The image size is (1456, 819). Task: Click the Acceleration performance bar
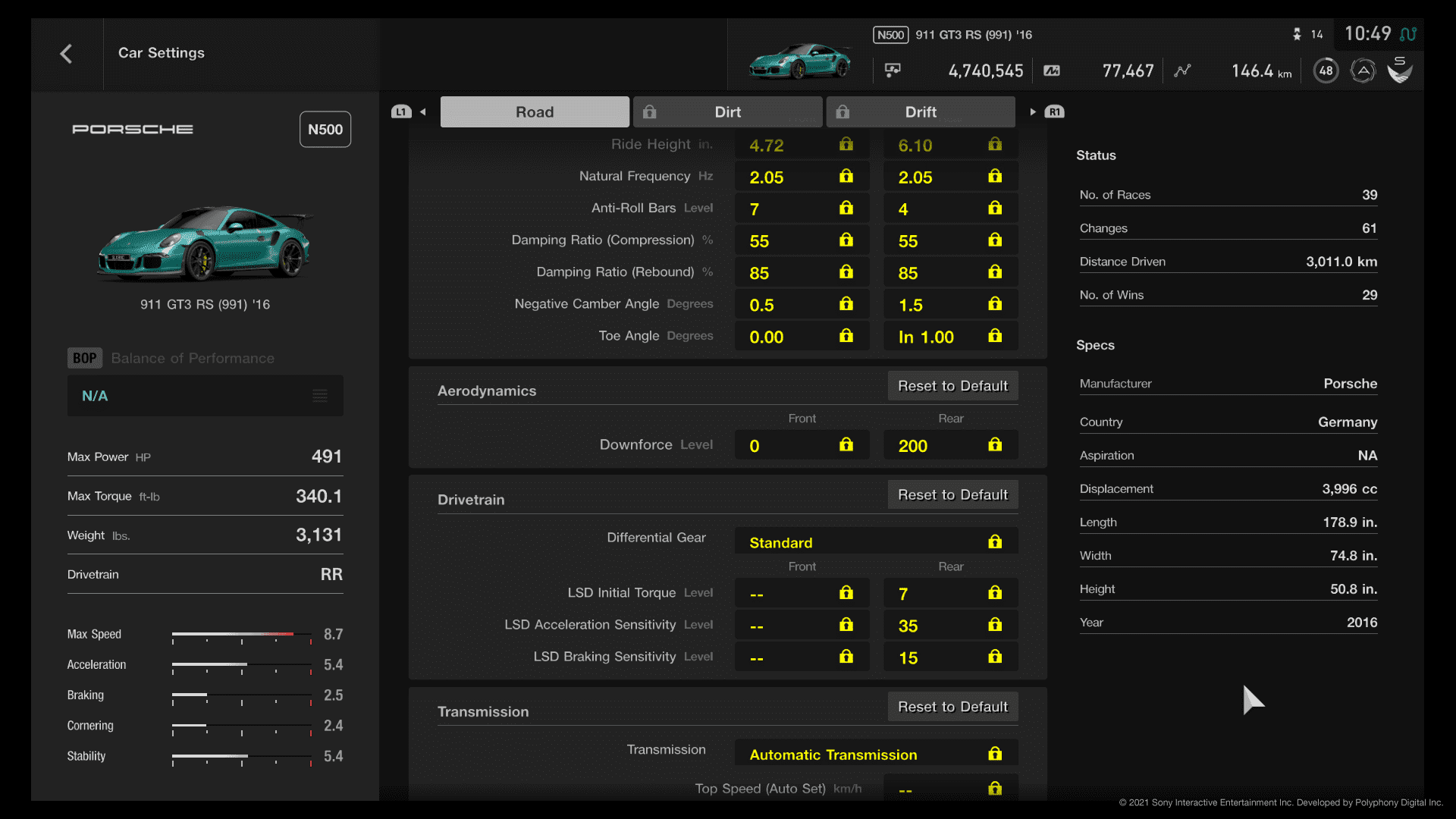[x=242, y=665]
